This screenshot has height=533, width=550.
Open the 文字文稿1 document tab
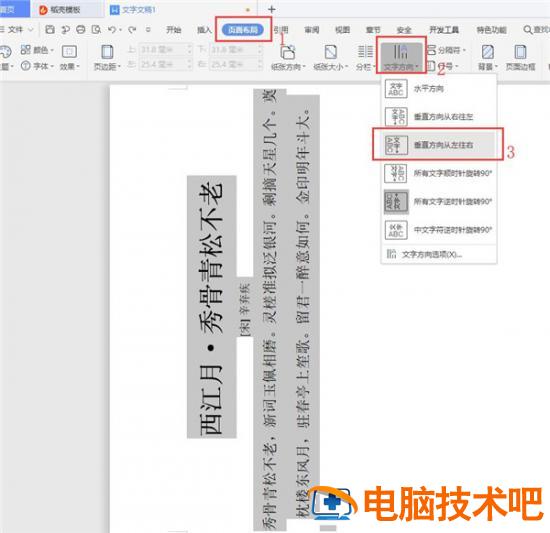(x=139, y=10)
